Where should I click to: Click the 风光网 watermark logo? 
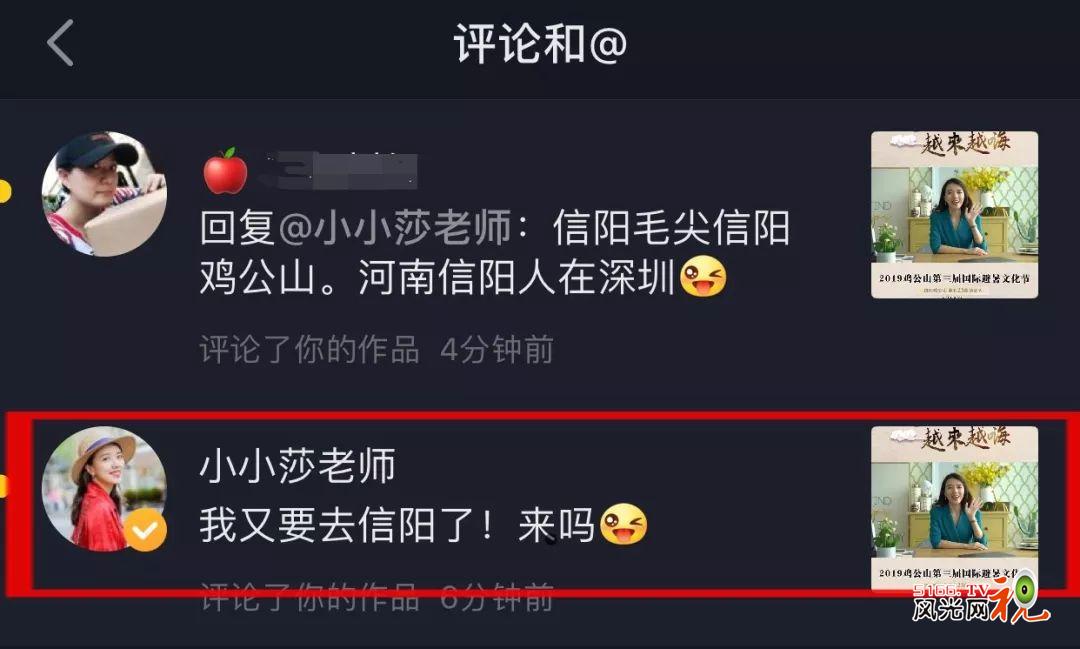tap(981, 597)
